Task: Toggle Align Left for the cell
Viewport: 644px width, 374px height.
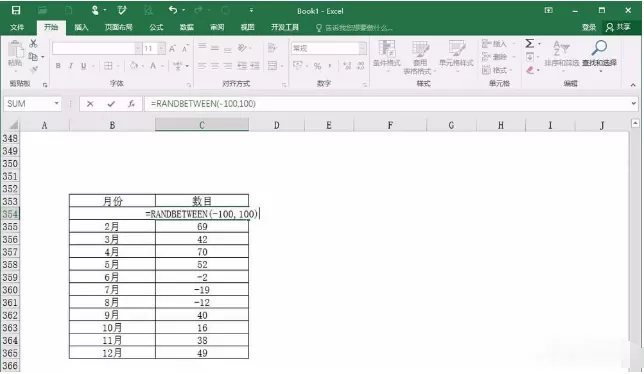Action: pyautogui.click(x=202, y=66)
